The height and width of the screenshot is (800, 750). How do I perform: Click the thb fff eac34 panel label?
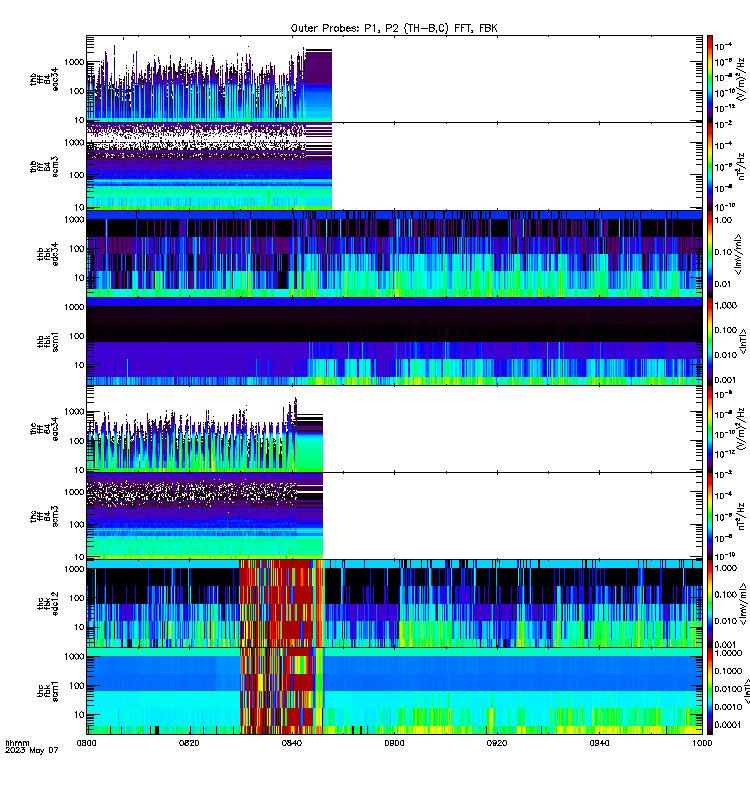click(x=44, y=79)
